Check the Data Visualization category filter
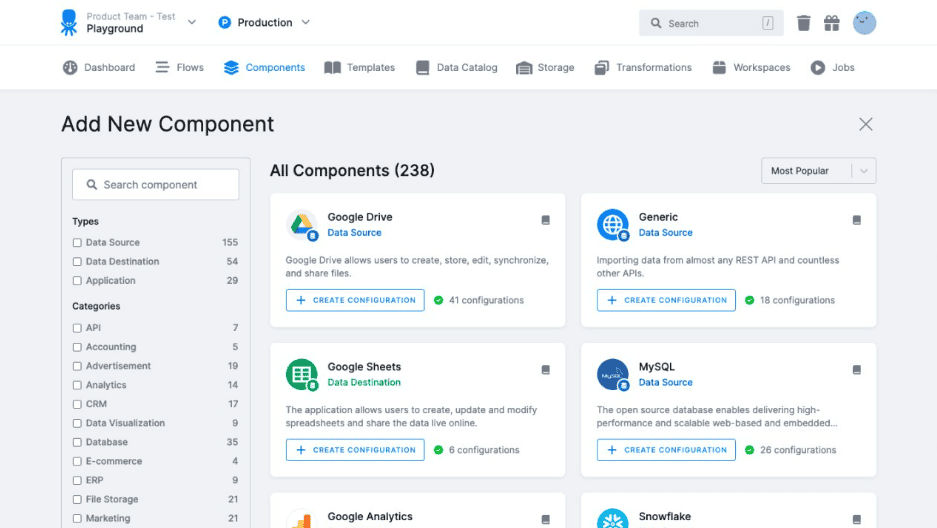The height and width of the screenshot is (528, 937). point(77,423)
